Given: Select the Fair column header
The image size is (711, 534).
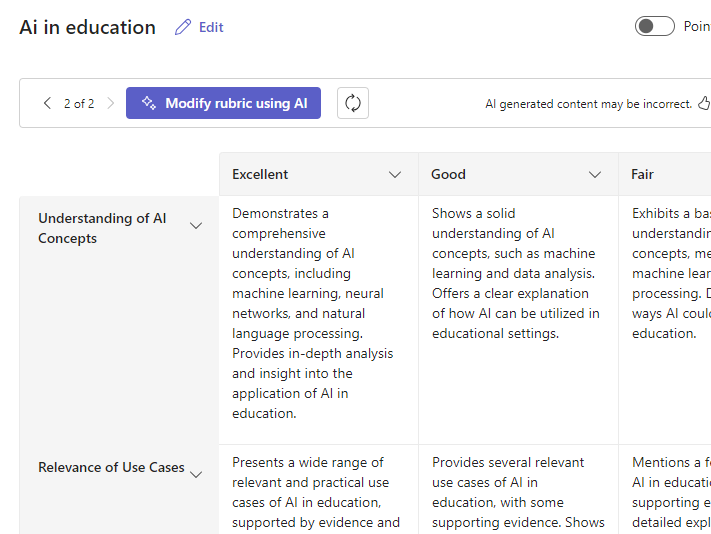Looking at the screenshot, I should click(643, 174).
